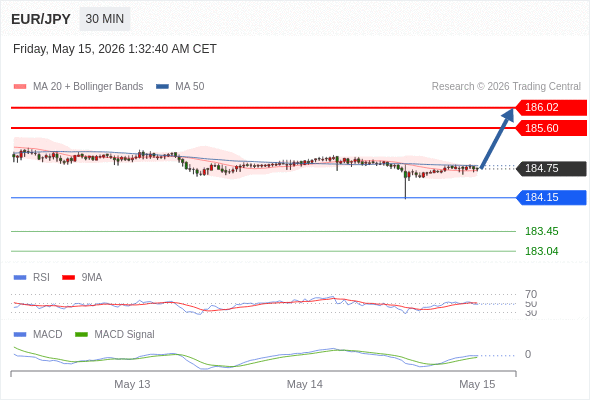Click the EUR/JPY symbol title
The image size is (590, 400).
[x=41, y=19]
